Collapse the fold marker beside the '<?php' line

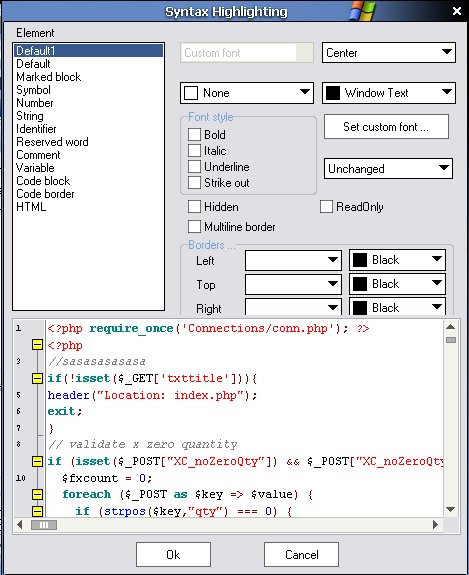pyautogui.click(x=37, y=345)
